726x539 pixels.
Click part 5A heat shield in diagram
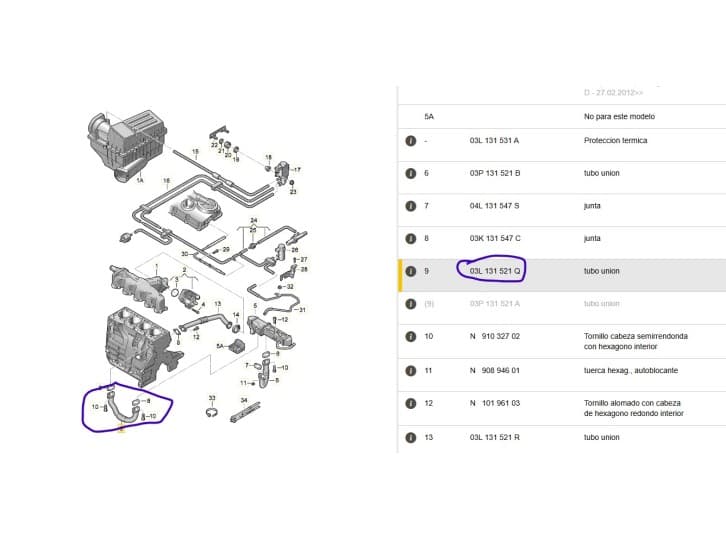pyautogui.click(x=238, y=346)
